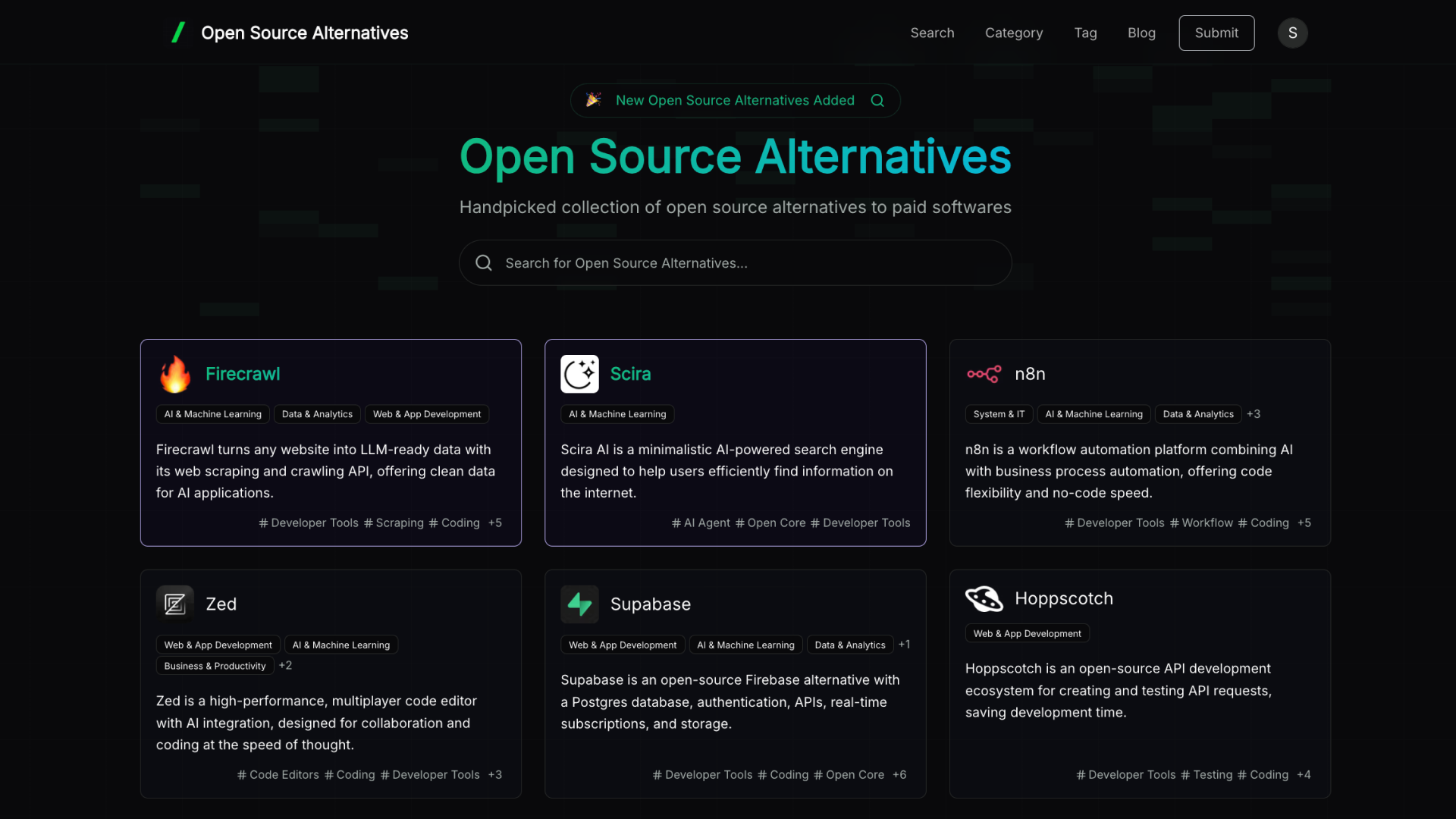
Task: Select n8n's AI & Machine Learning badge
Action: [1094, 414]
